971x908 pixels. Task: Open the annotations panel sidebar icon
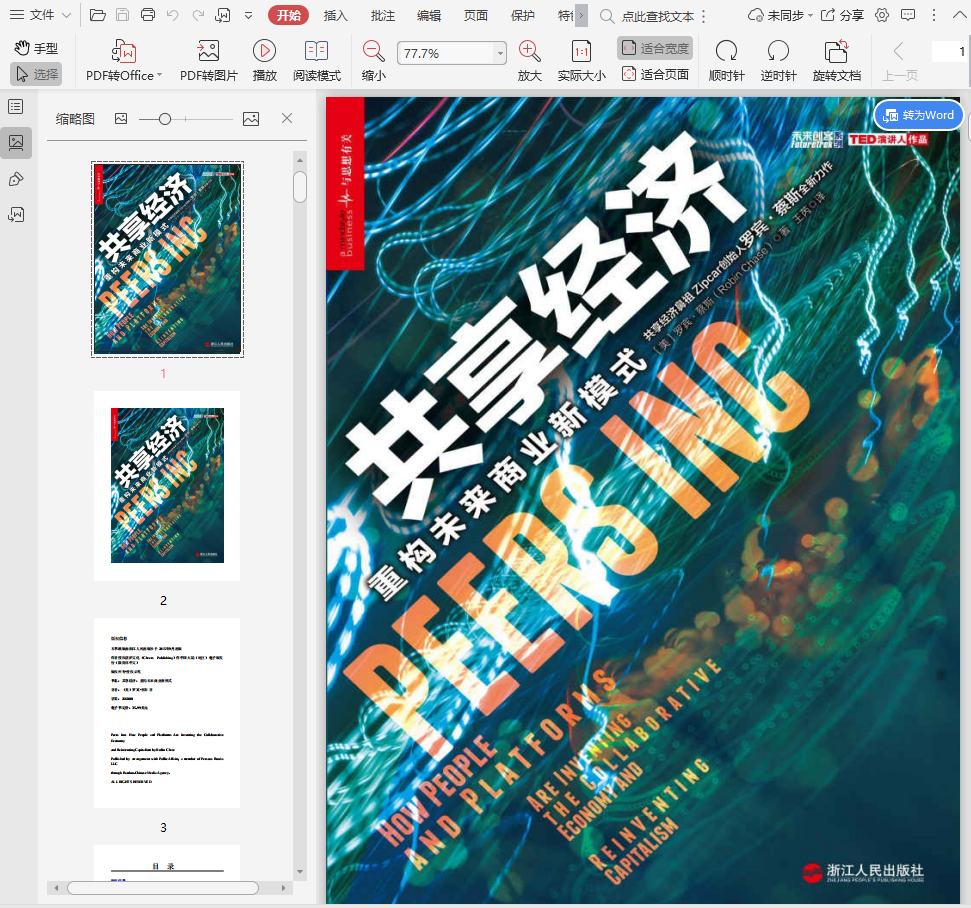(x=16, y=180)
